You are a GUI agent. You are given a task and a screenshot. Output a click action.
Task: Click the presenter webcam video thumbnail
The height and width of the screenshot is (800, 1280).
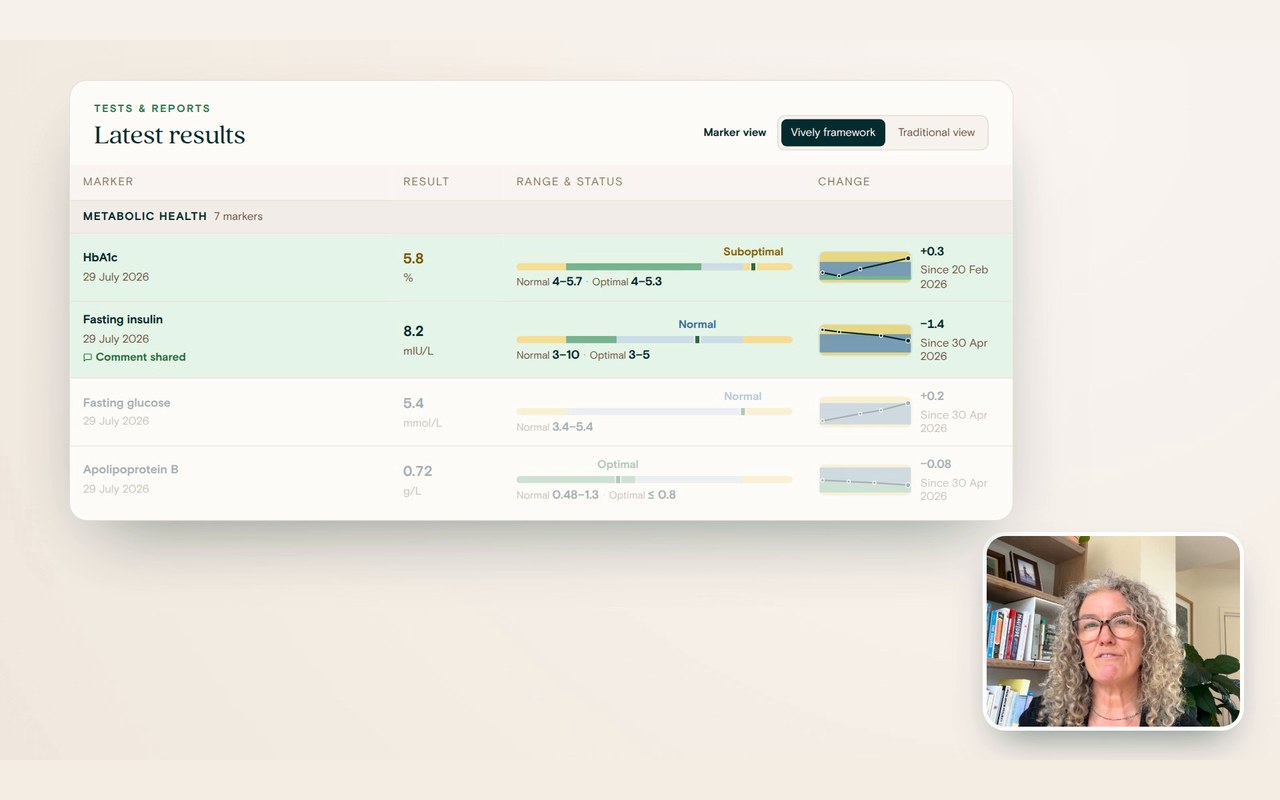[1113, 631]
